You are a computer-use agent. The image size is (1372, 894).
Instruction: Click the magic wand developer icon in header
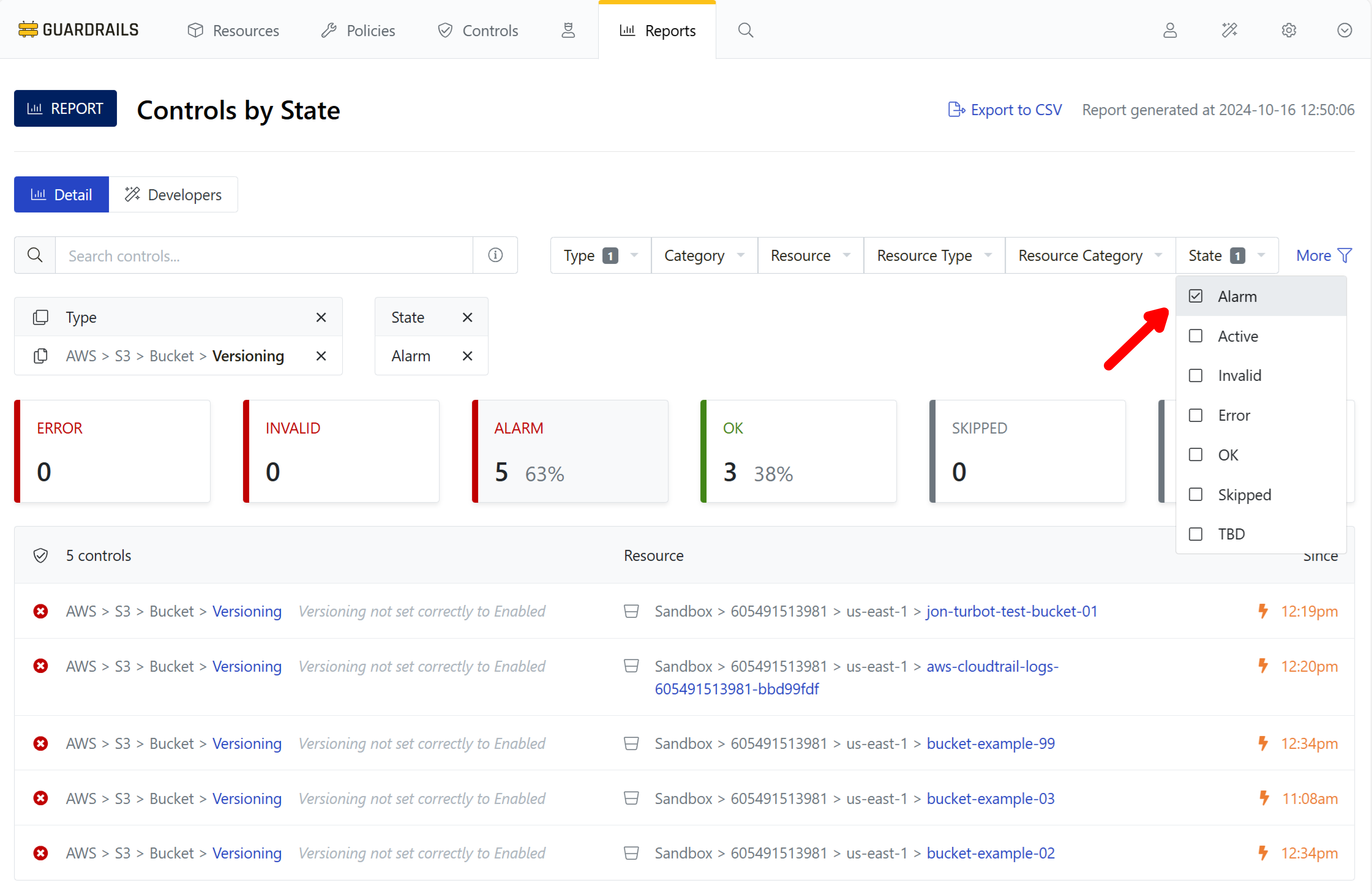(1229, 30)
